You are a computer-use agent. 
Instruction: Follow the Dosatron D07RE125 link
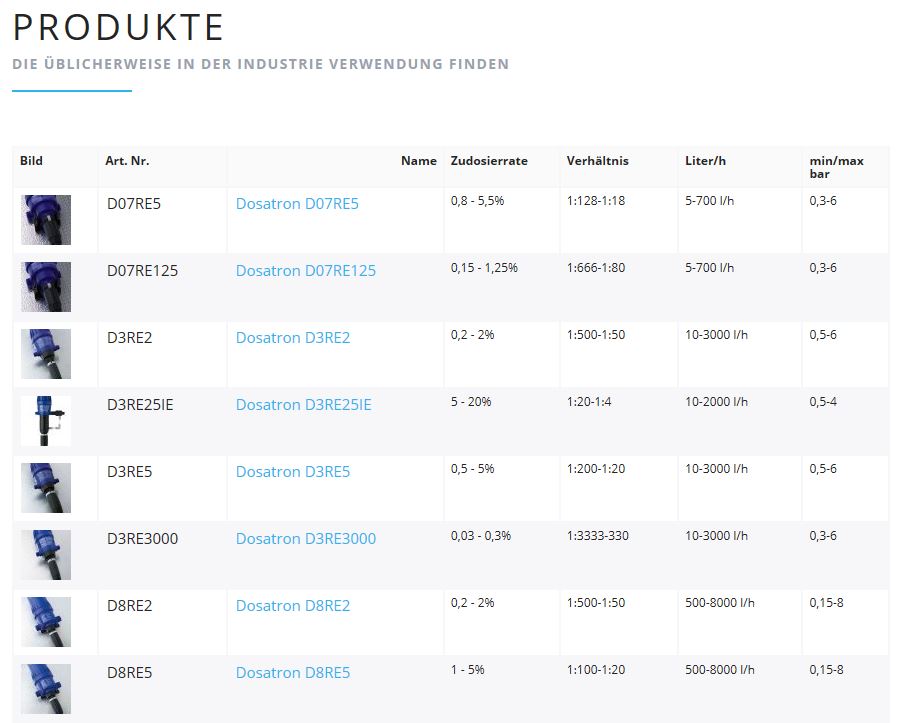306,271
